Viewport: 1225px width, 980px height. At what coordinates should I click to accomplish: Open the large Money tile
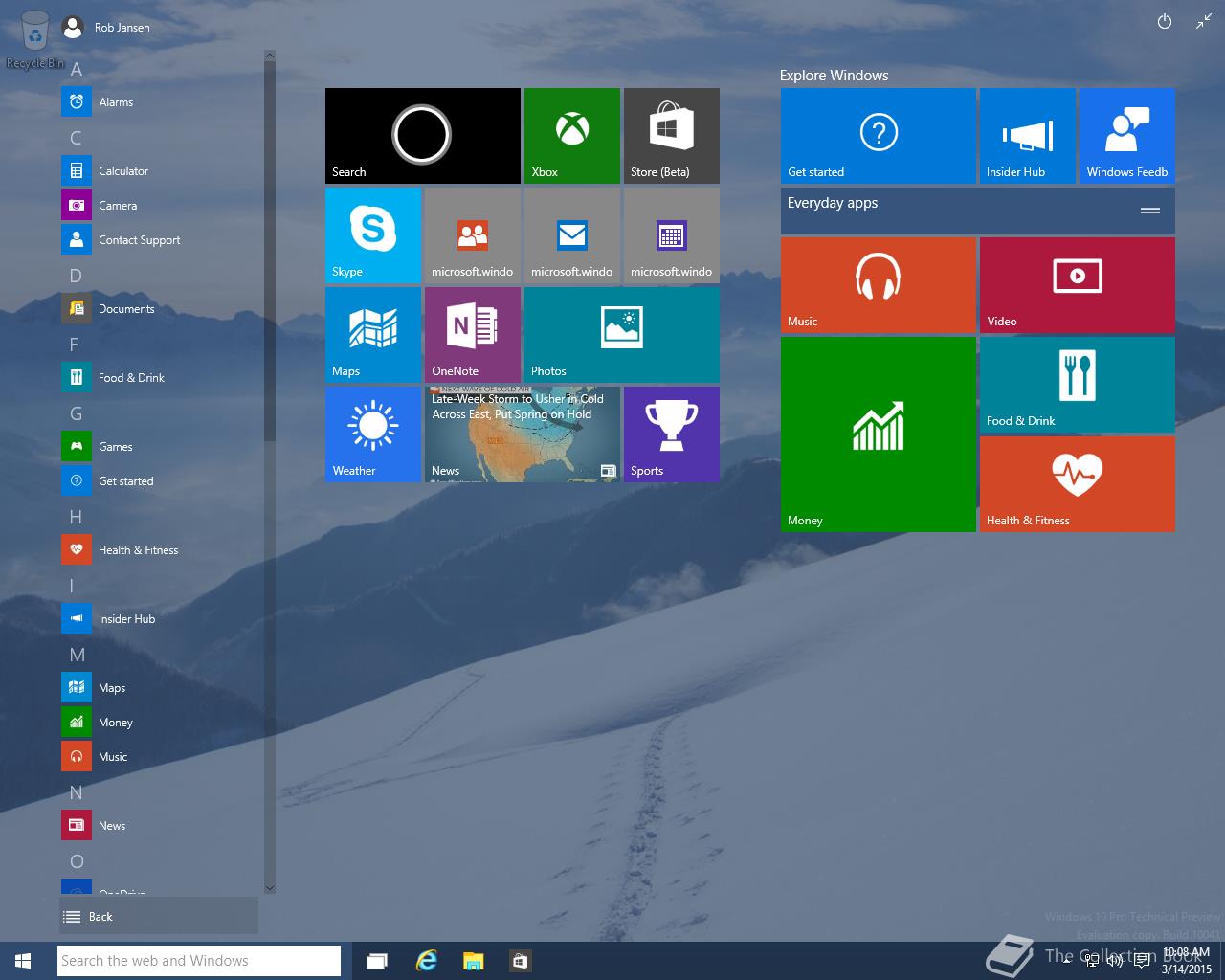click(x=879, y=434)
